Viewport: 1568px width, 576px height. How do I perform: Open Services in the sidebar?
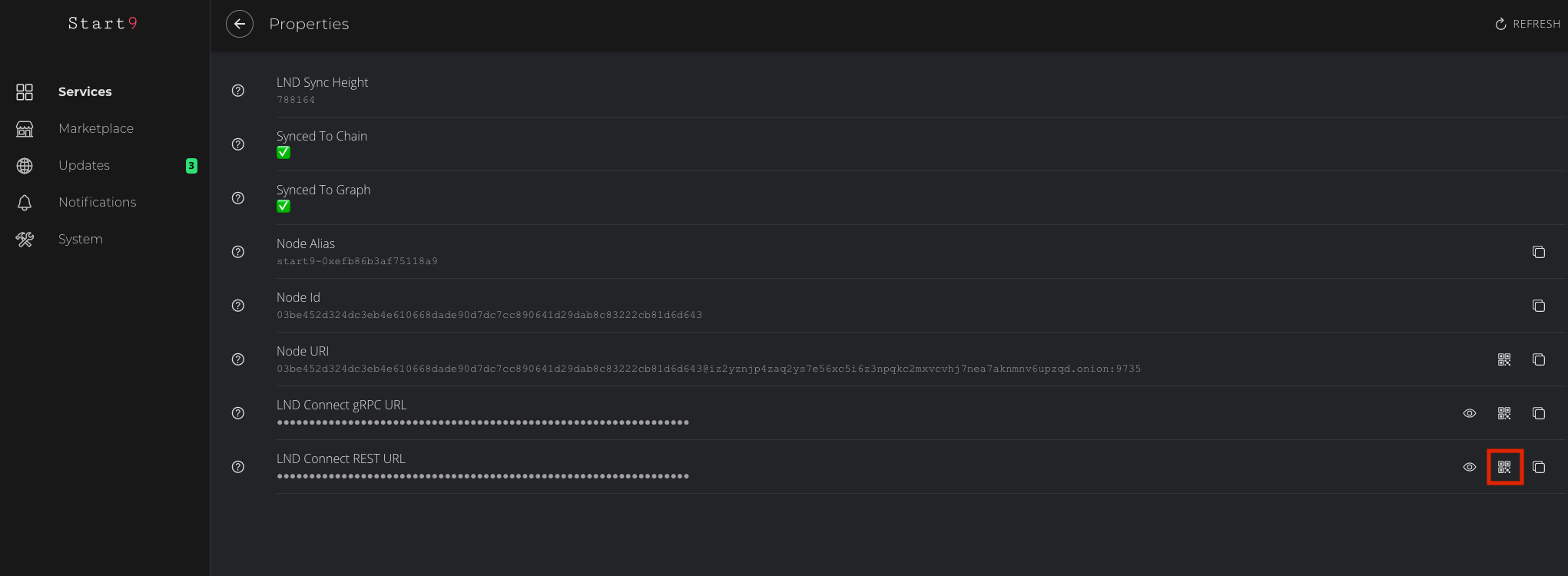click(85, 91)
